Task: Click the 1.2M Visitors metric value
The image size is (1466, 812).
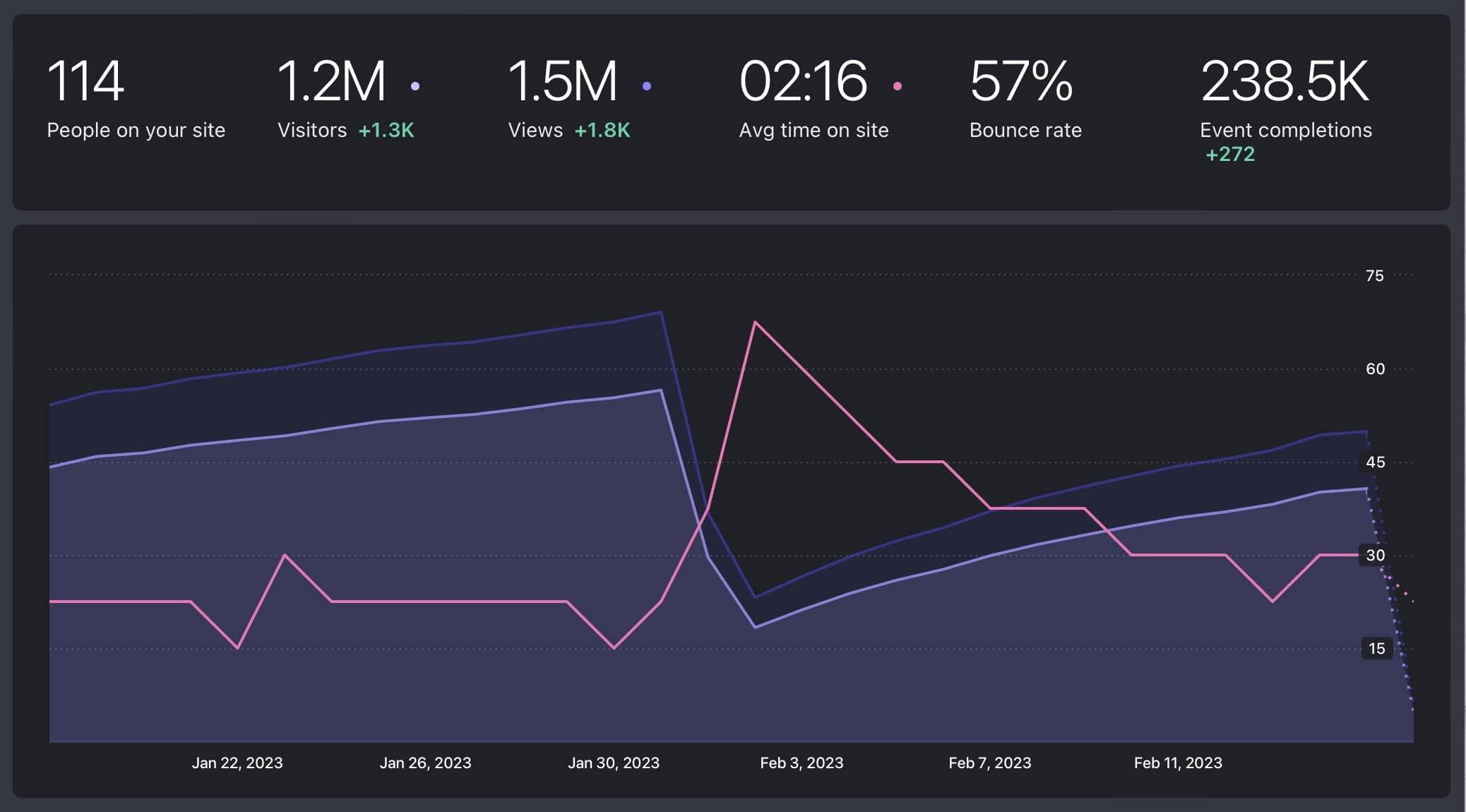Action: tap(332, 81)
